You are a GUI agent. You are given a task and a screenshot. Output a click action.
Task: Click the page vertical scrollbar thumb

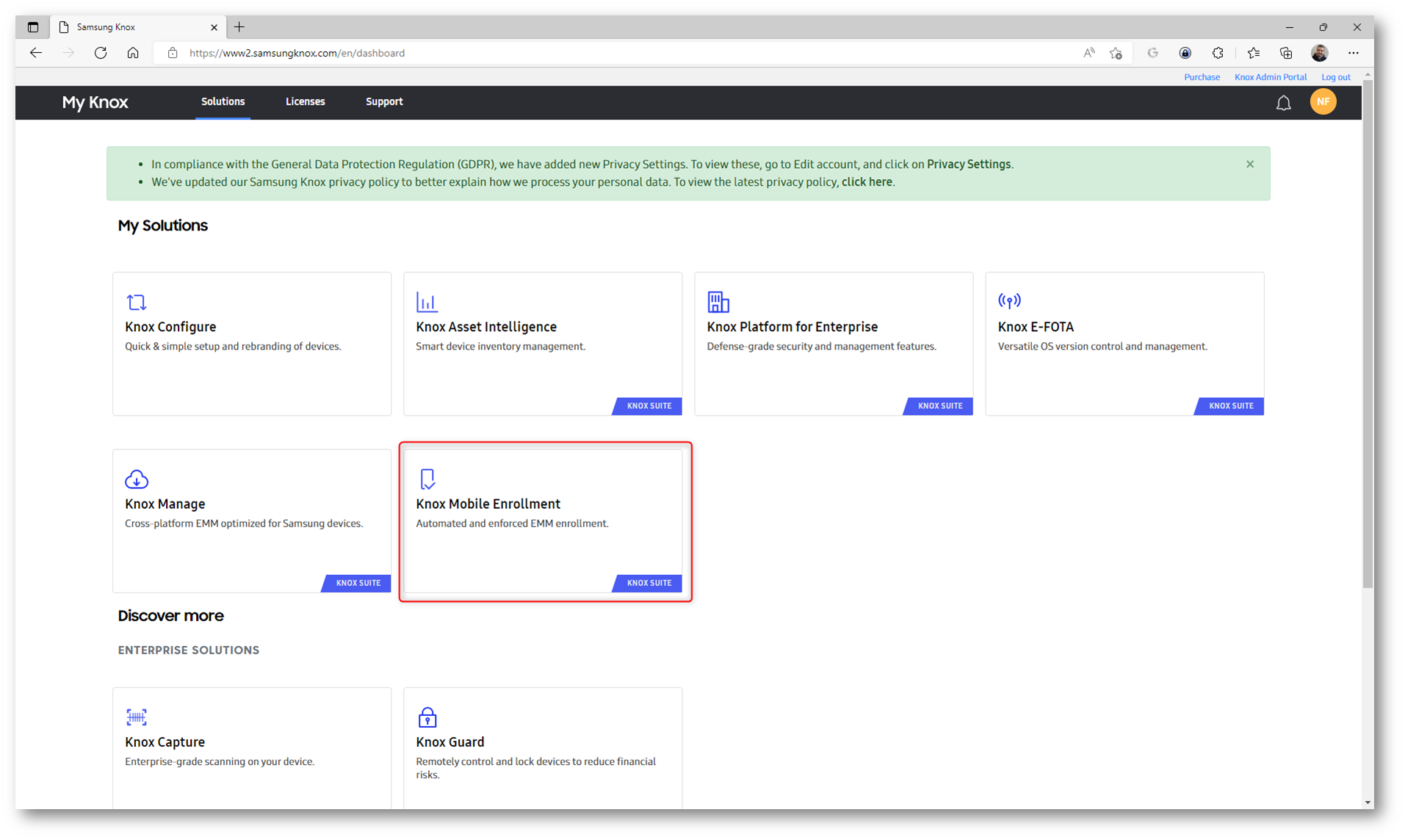(1368, 333)
